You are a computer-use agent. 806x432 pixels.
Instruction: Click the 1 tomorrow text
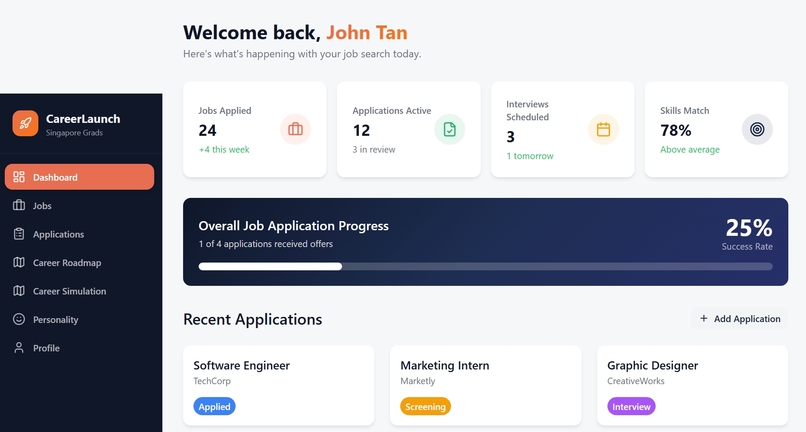(x=530, y=156)
